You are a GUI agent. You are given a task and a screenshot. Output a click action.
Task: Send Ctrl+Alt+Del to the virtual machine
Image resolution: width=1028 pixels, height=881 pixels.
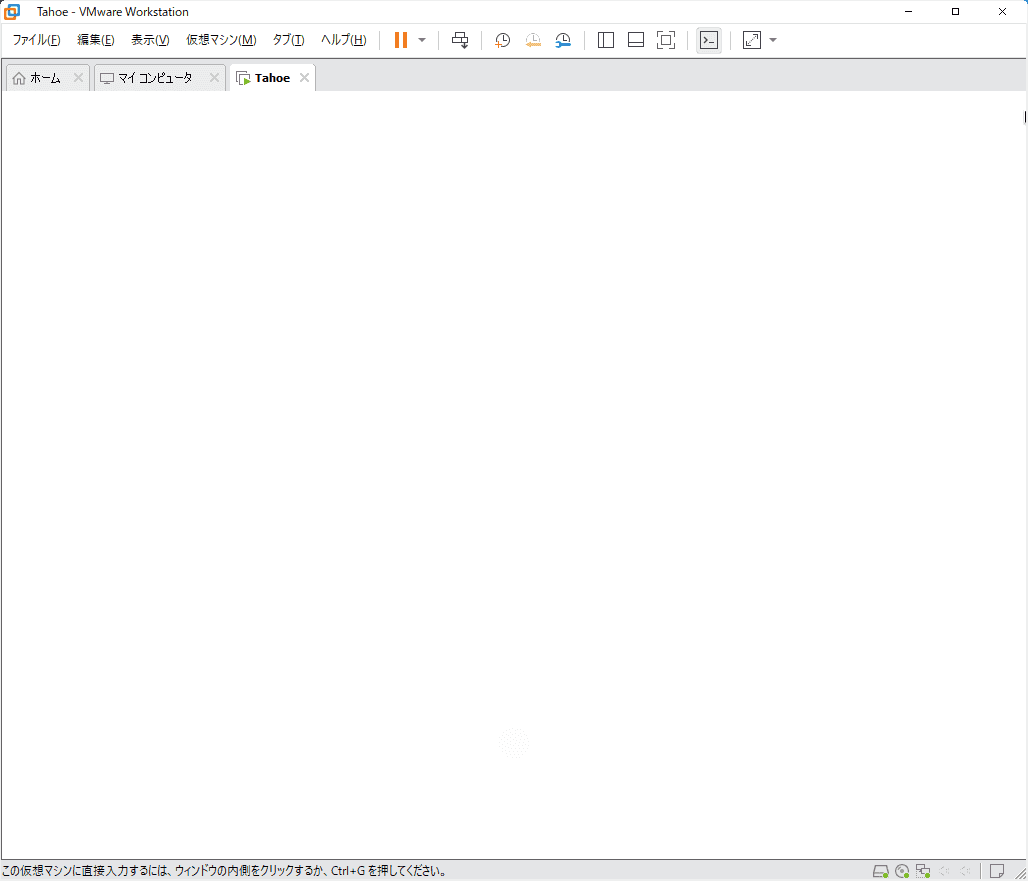[x=460, y=40]
